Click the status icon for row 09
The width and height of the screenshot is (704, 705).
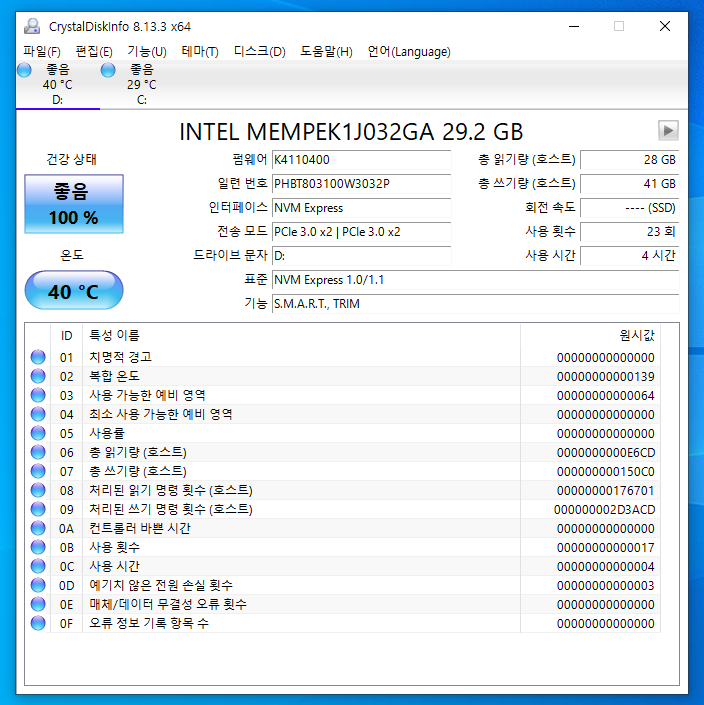click(38, 509)
